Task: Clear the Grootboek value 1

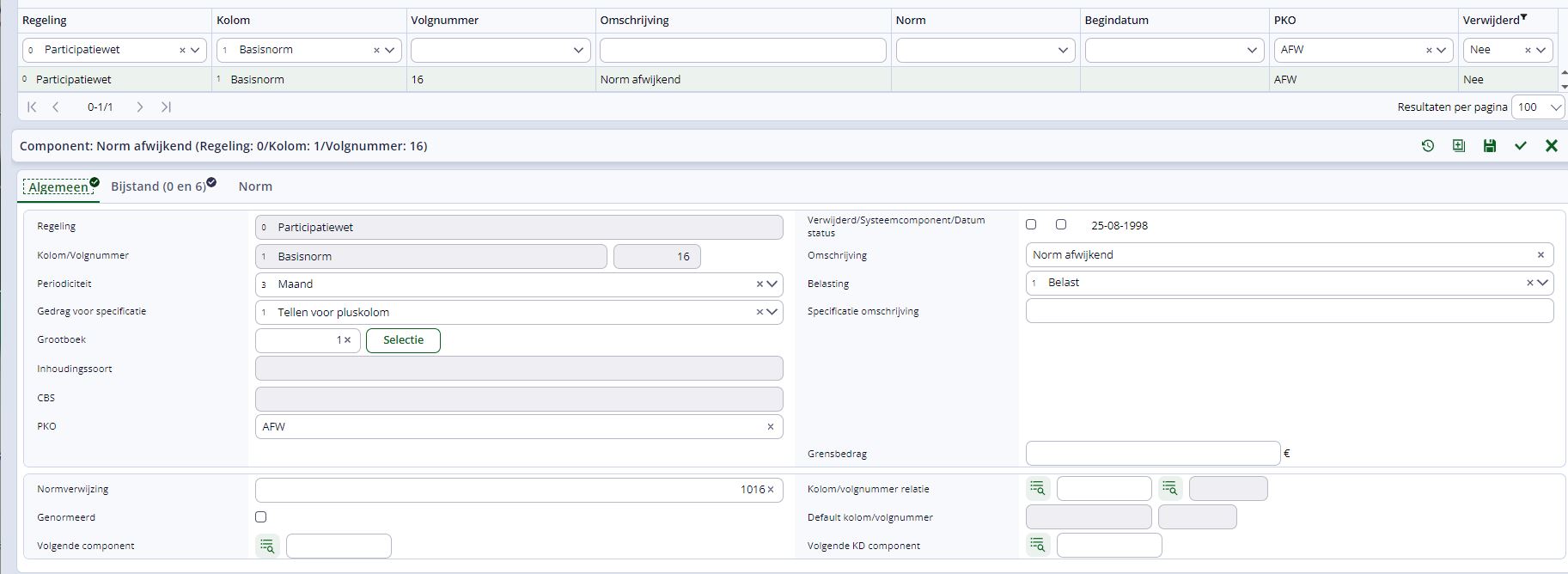Action: point(347,340)
